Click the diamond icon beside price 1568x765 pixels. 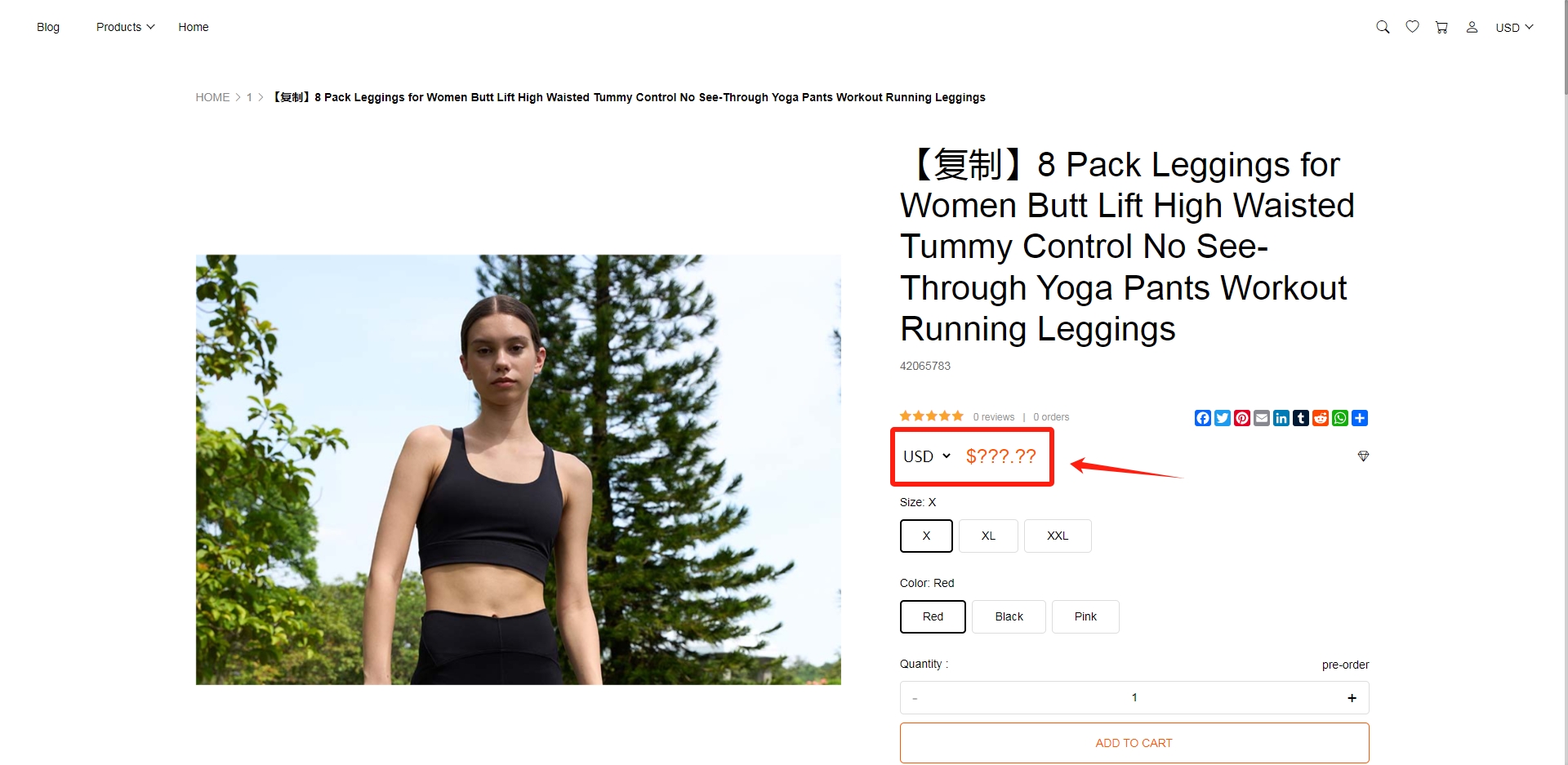(1363, 456)
